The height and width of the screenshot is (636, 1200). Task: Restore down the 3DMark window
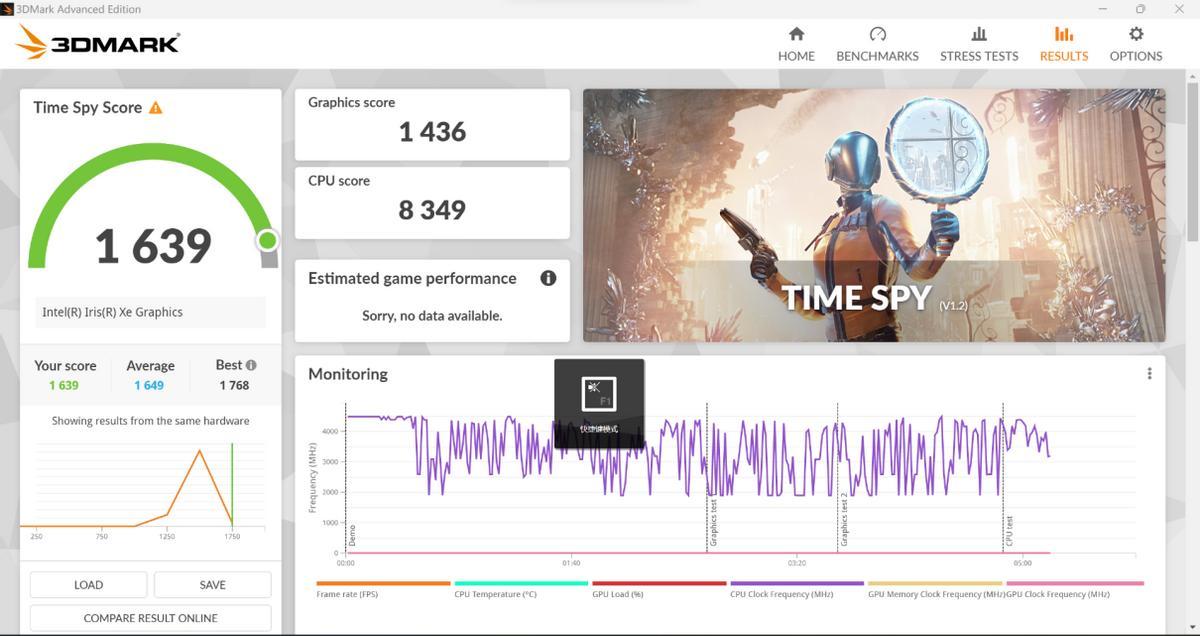(1141, 9)
